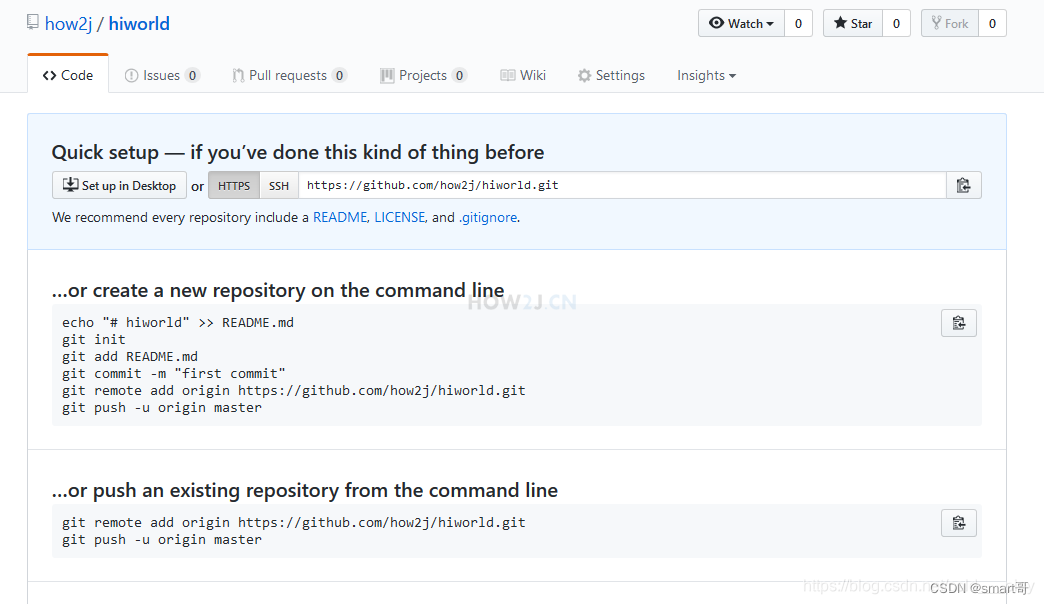The image size is (1044, 604).
Task: Click the 'git commit -m "first commit"' line
Action: [174, 374]
